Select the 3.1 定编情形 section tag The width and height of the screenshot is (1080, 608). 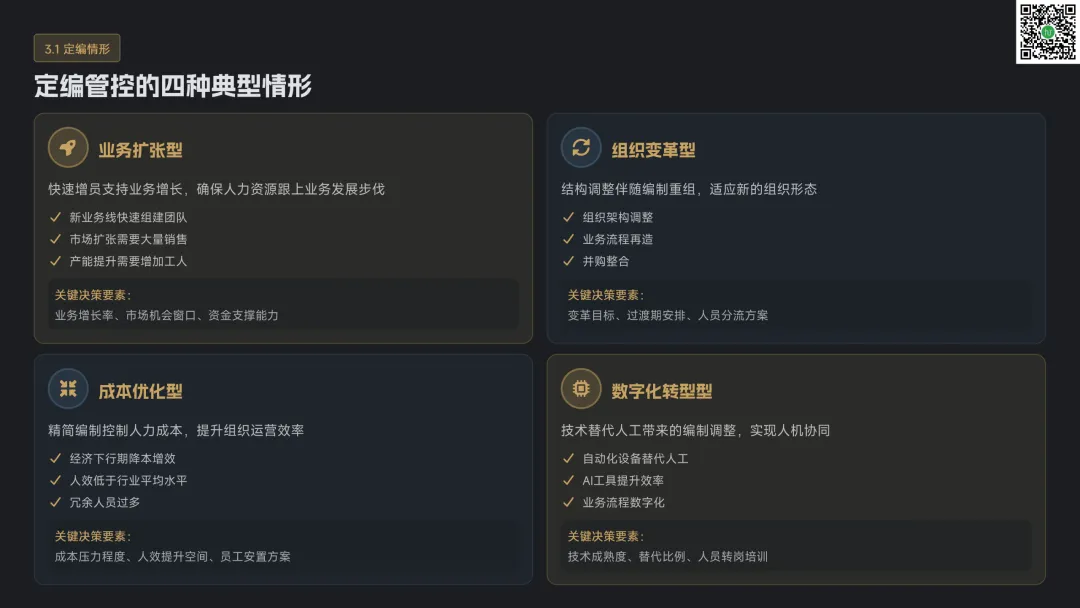click(77, 49)
